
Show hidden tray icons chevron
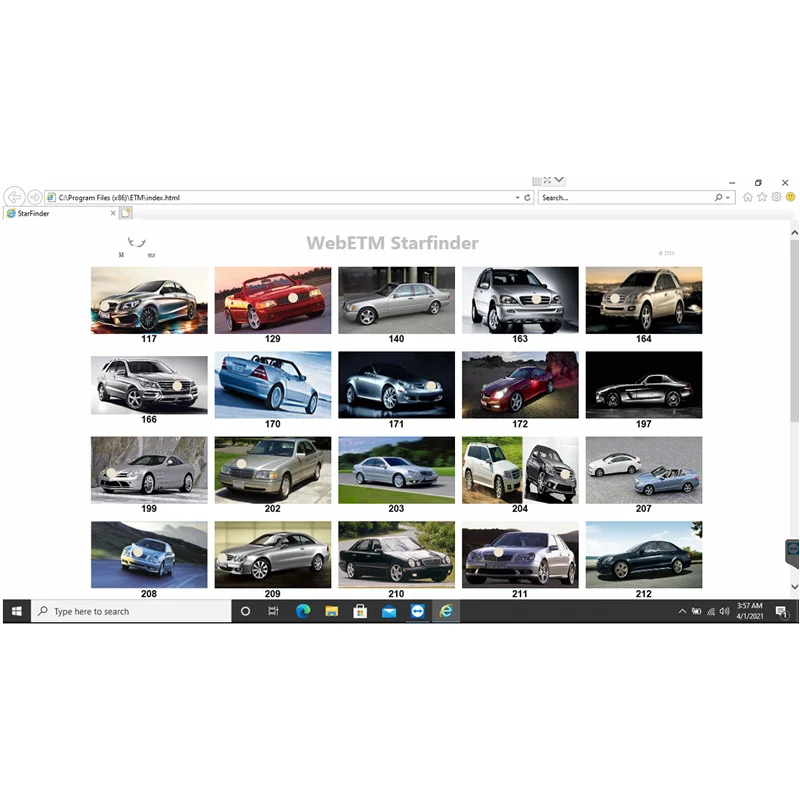click(x=682, y=611)
